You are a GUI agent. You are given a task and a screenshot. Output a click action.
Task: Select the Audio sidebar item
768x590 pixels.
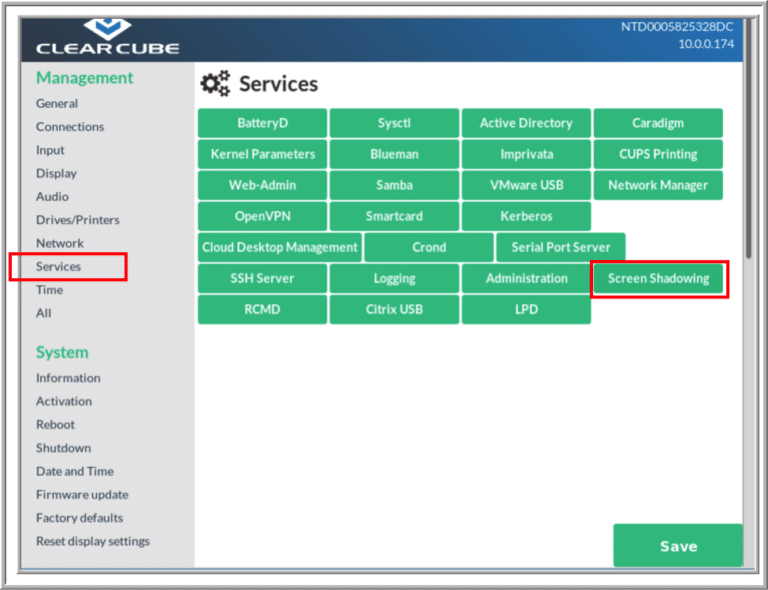(52, 197)
